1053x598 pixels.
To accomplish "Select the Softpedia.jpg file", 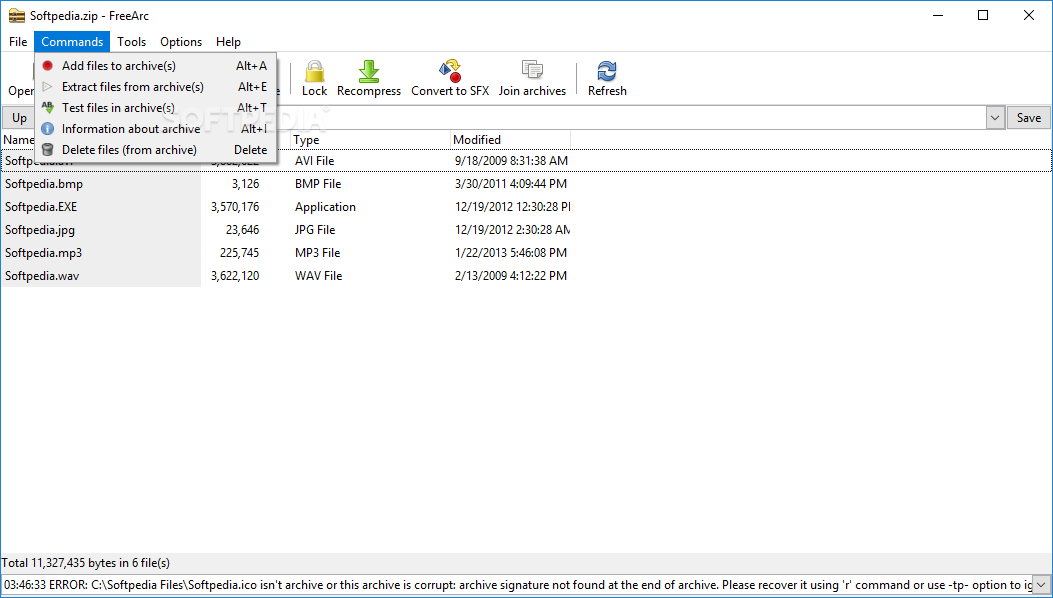I will tap(40, 229).
